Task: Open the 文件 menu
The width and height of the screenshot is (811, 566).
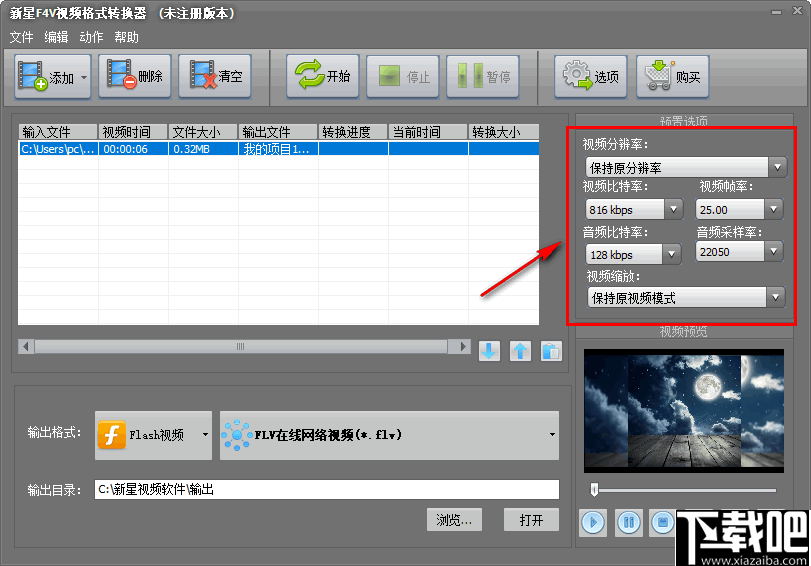Action: 21,37
